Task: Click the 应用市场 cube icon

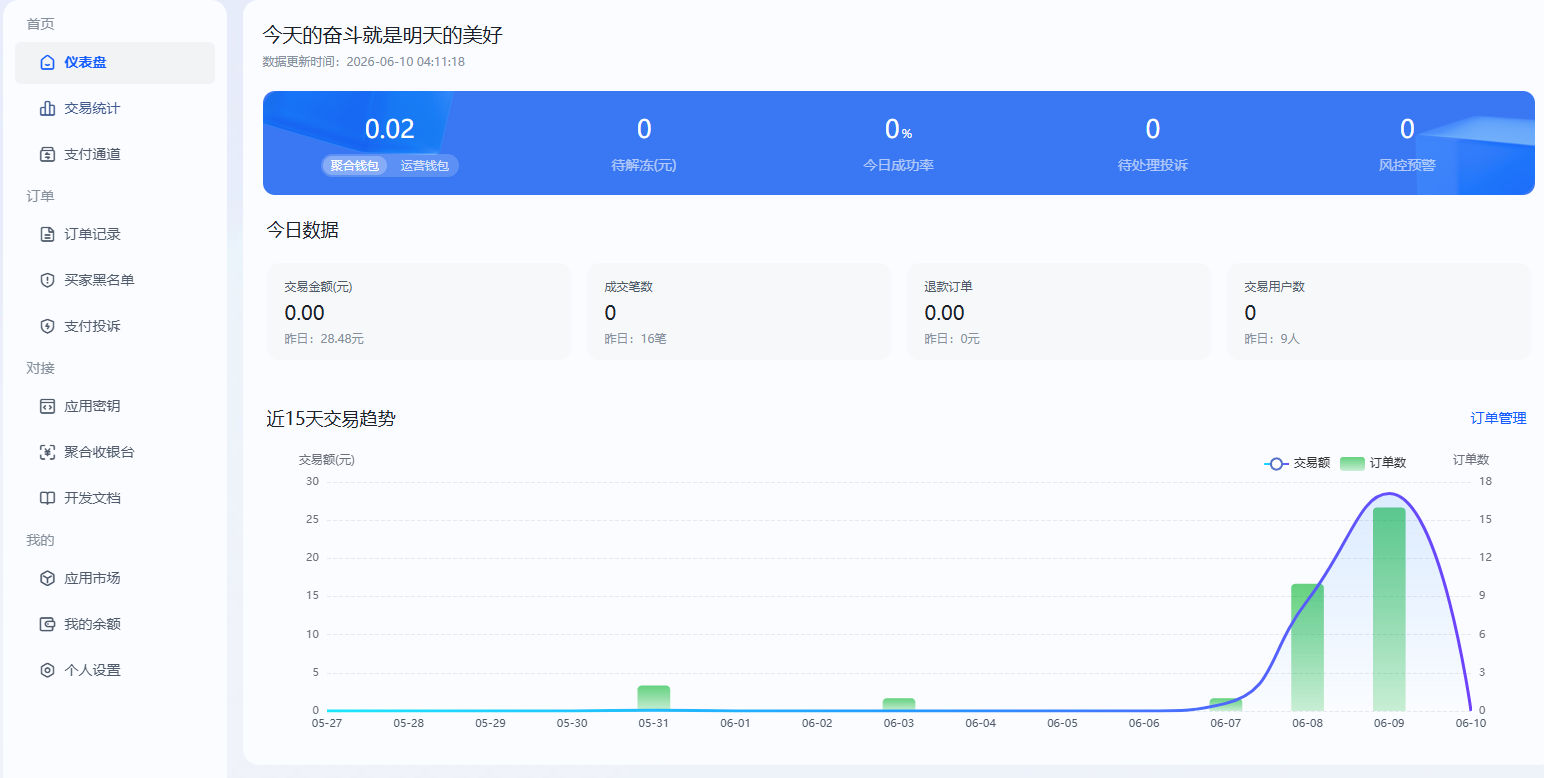Action: coord(47,578)
